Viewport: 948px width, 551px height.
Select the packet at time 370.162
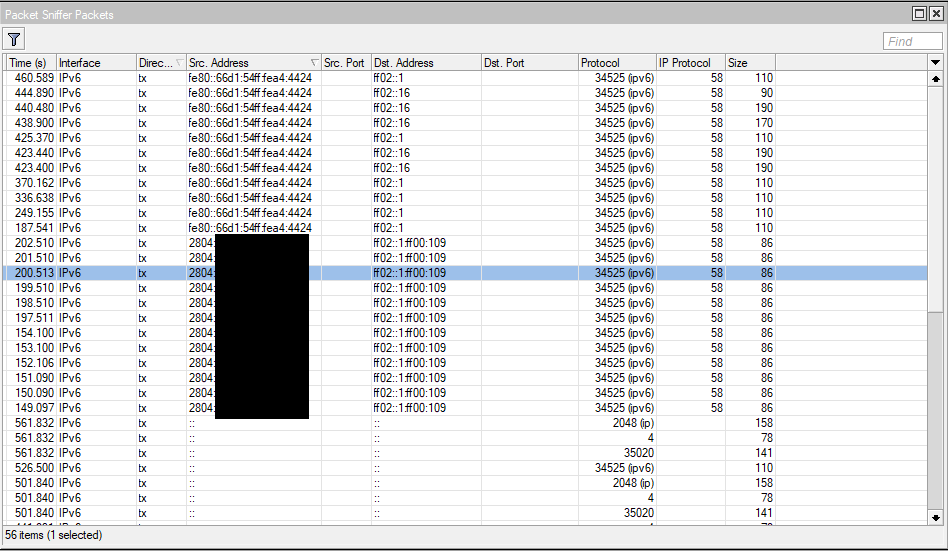pos(464,183)
